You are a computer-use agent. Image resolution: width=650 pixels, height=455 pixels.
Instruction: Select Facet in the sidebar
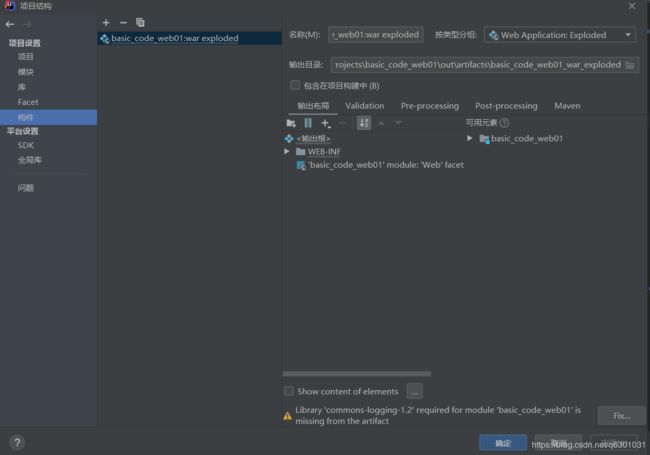point(28,102)
